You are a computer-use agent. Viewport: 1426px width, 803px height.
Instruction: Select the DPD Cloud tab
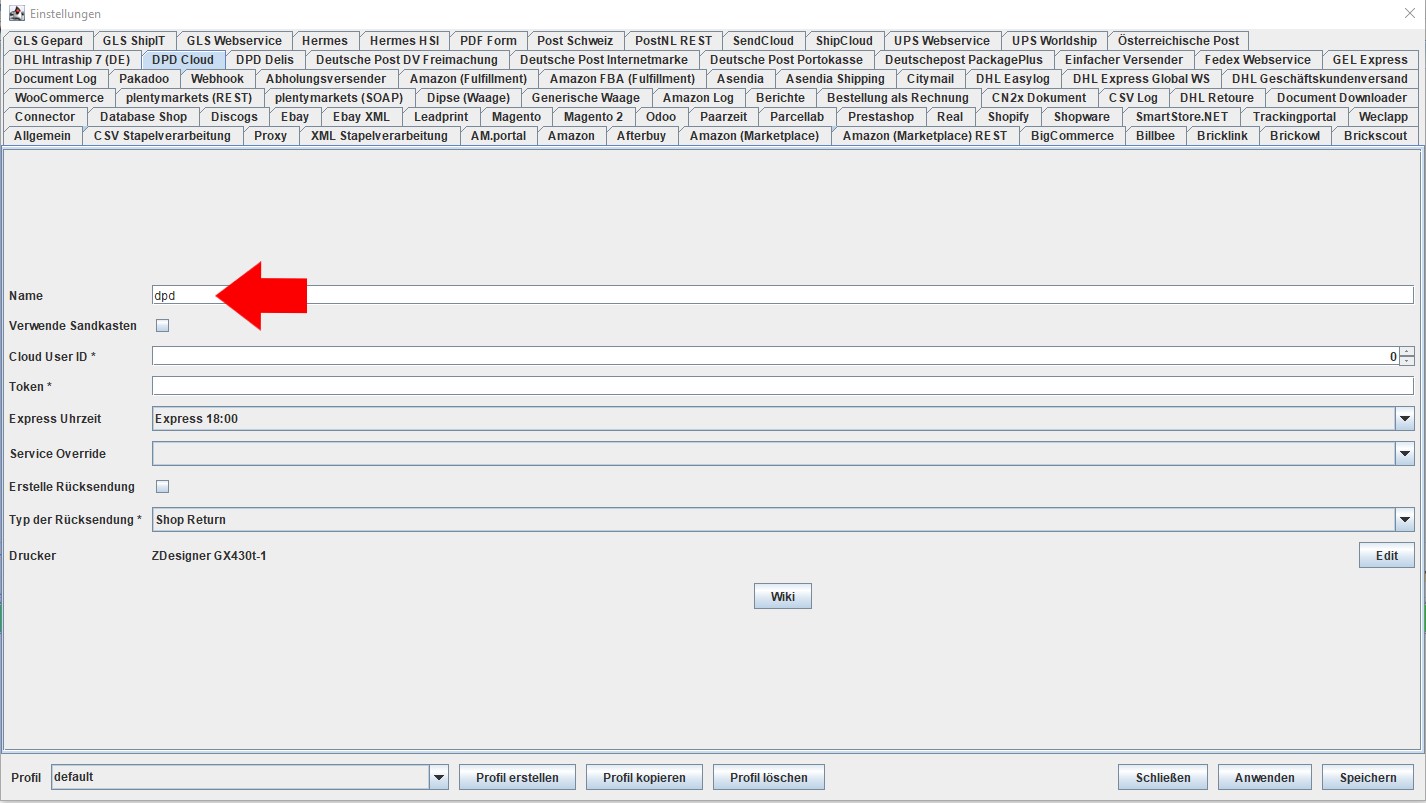click(x=183, y=60)
